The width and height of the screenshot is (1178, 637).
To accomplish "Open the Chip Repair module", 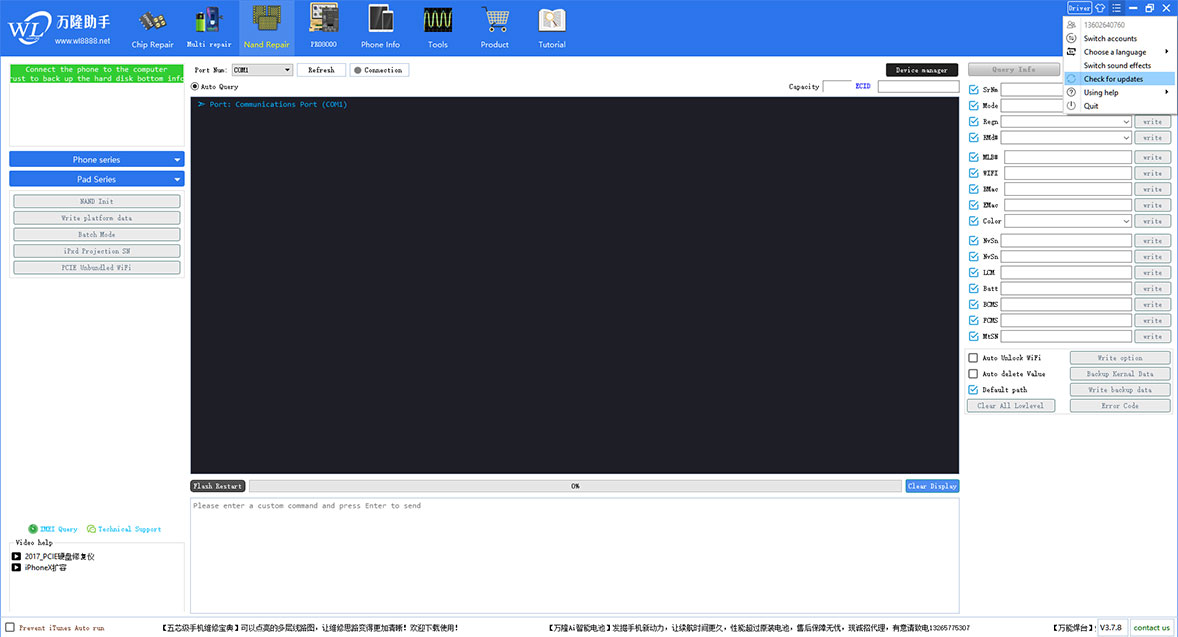I will (152, 27).
